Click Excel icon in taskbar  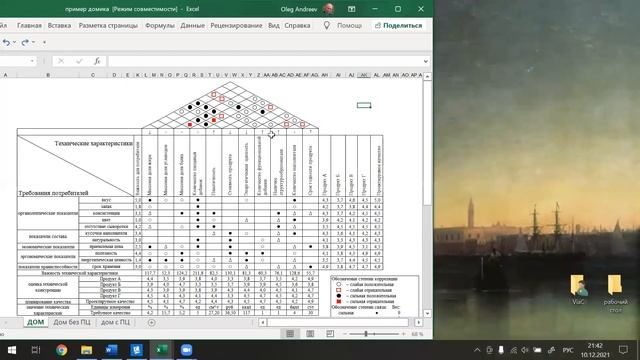[x=161, y=350]
